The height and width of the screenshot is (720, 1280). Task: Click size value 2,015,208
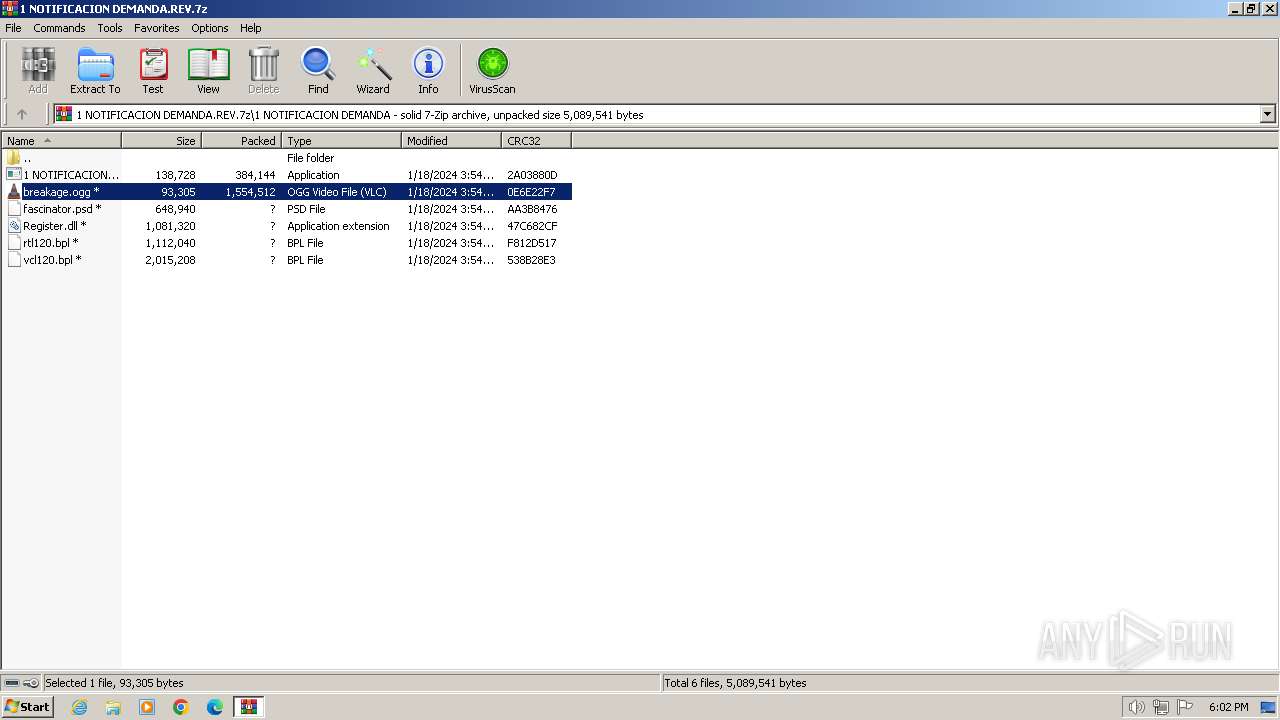pos(170,260)
